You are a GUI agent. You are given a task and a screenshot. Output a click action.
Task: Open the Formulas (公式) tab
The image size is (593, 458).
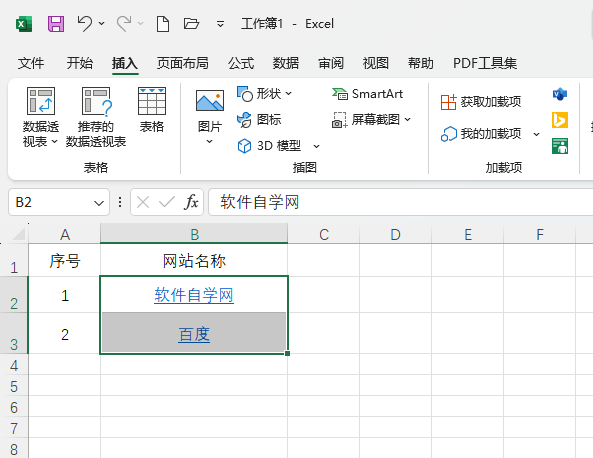pyautogui.click(x=241, y=63)
